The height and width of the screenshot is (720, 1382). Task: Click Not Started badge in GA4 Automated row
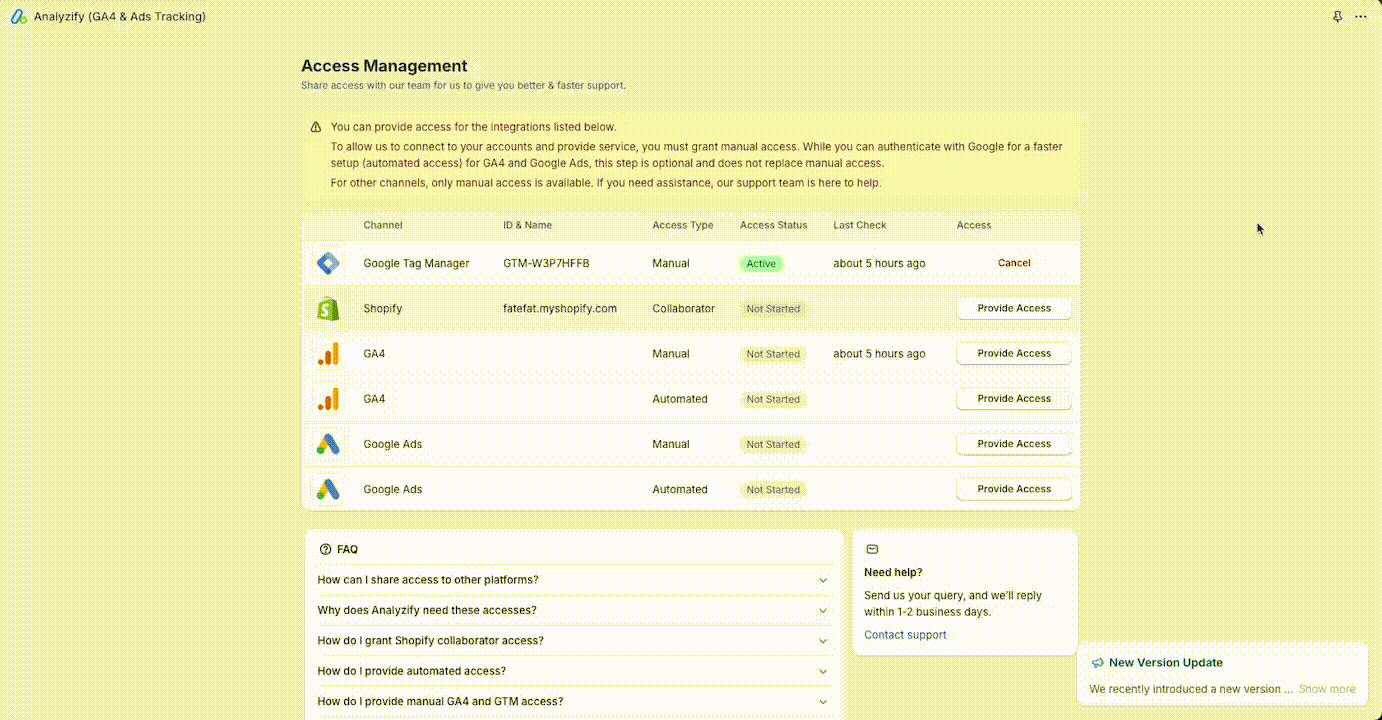[x=773, y=399]
